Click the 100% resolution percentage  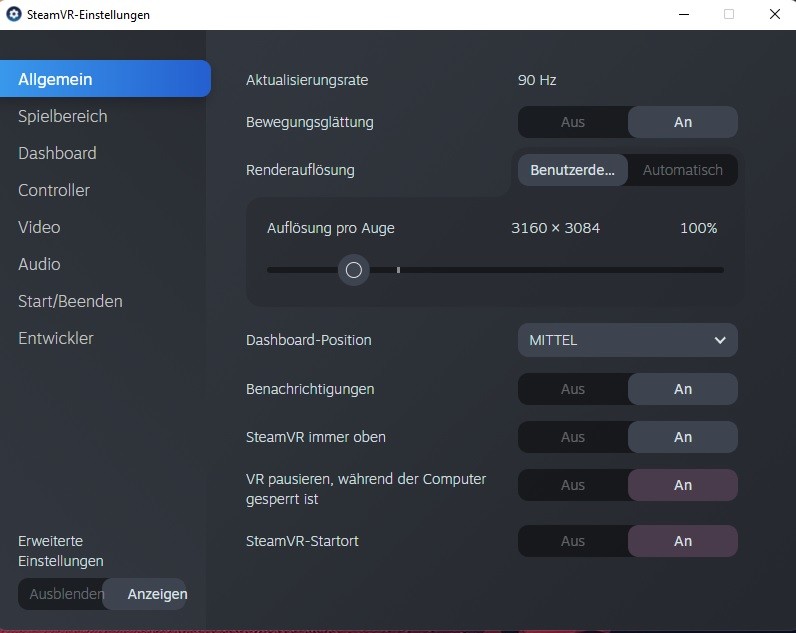click(x=699, y=228)
